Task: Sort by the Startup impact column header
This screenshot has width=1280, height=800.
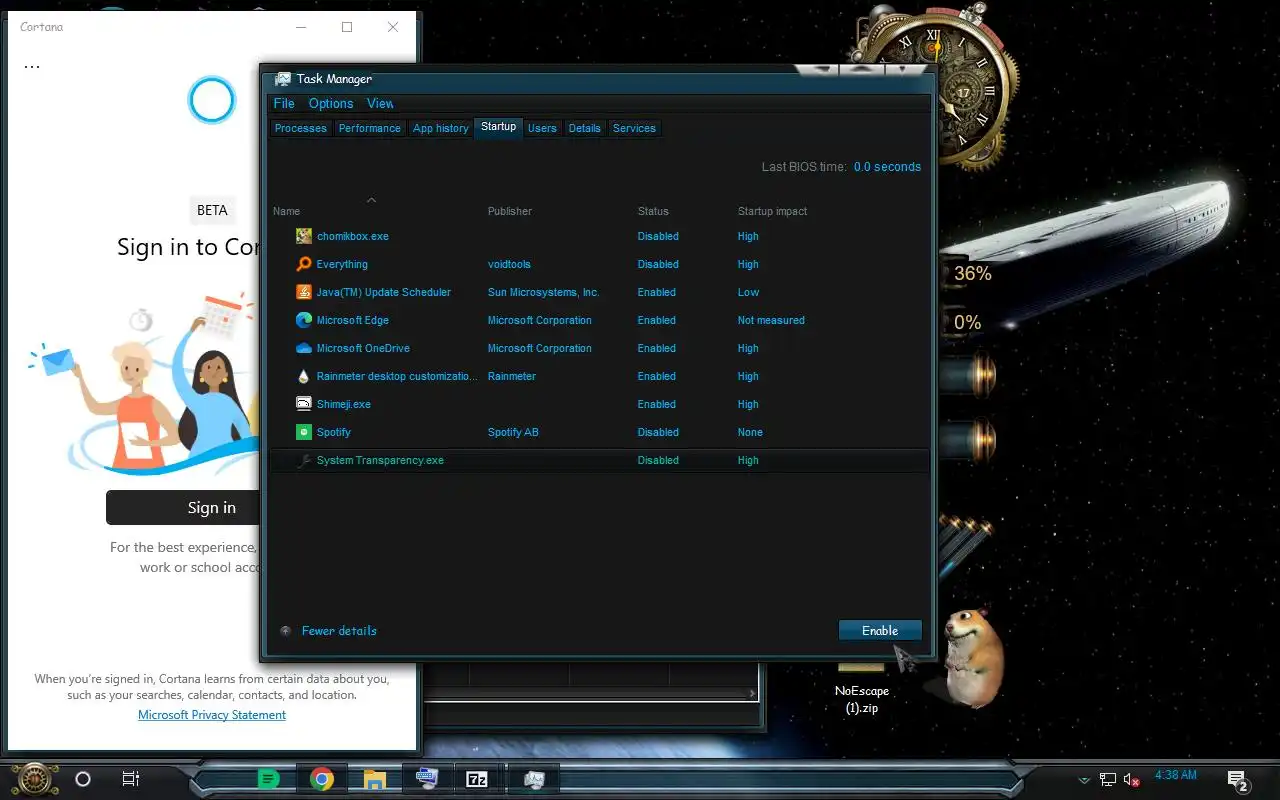Action: click(x=772, y=211)
